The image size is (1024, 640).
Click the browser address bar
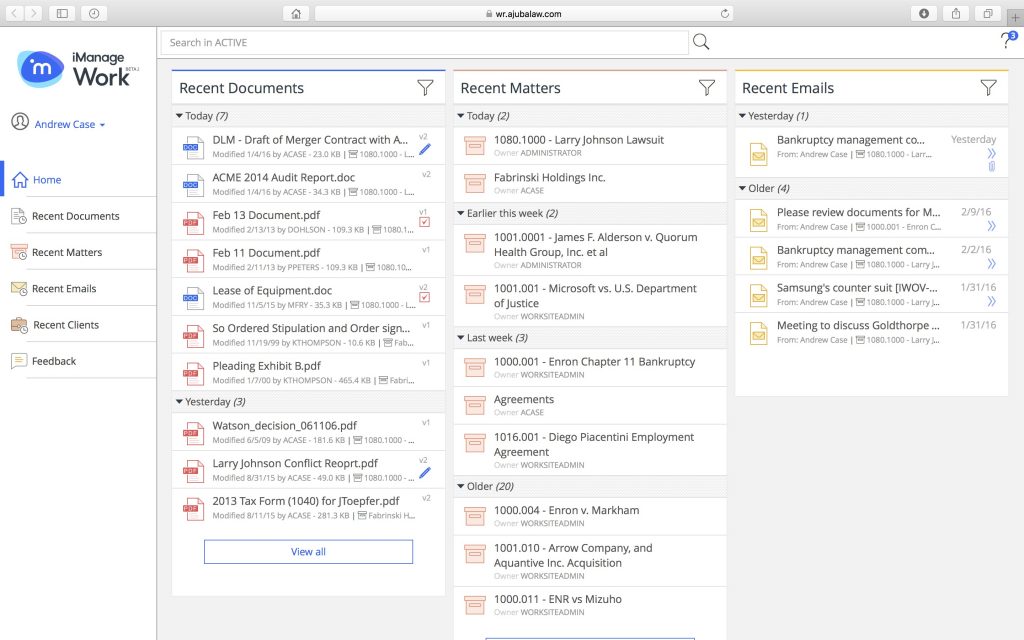coord(524,14)
